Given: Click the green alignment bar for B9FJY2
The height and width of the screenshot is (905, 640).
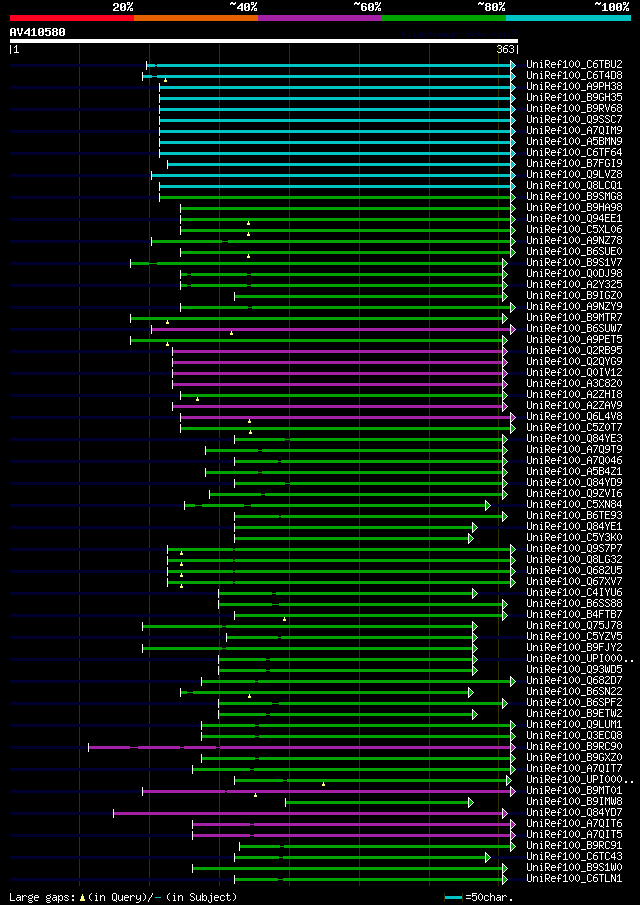Looking at the screenshot, I should [x=309, y=648].
